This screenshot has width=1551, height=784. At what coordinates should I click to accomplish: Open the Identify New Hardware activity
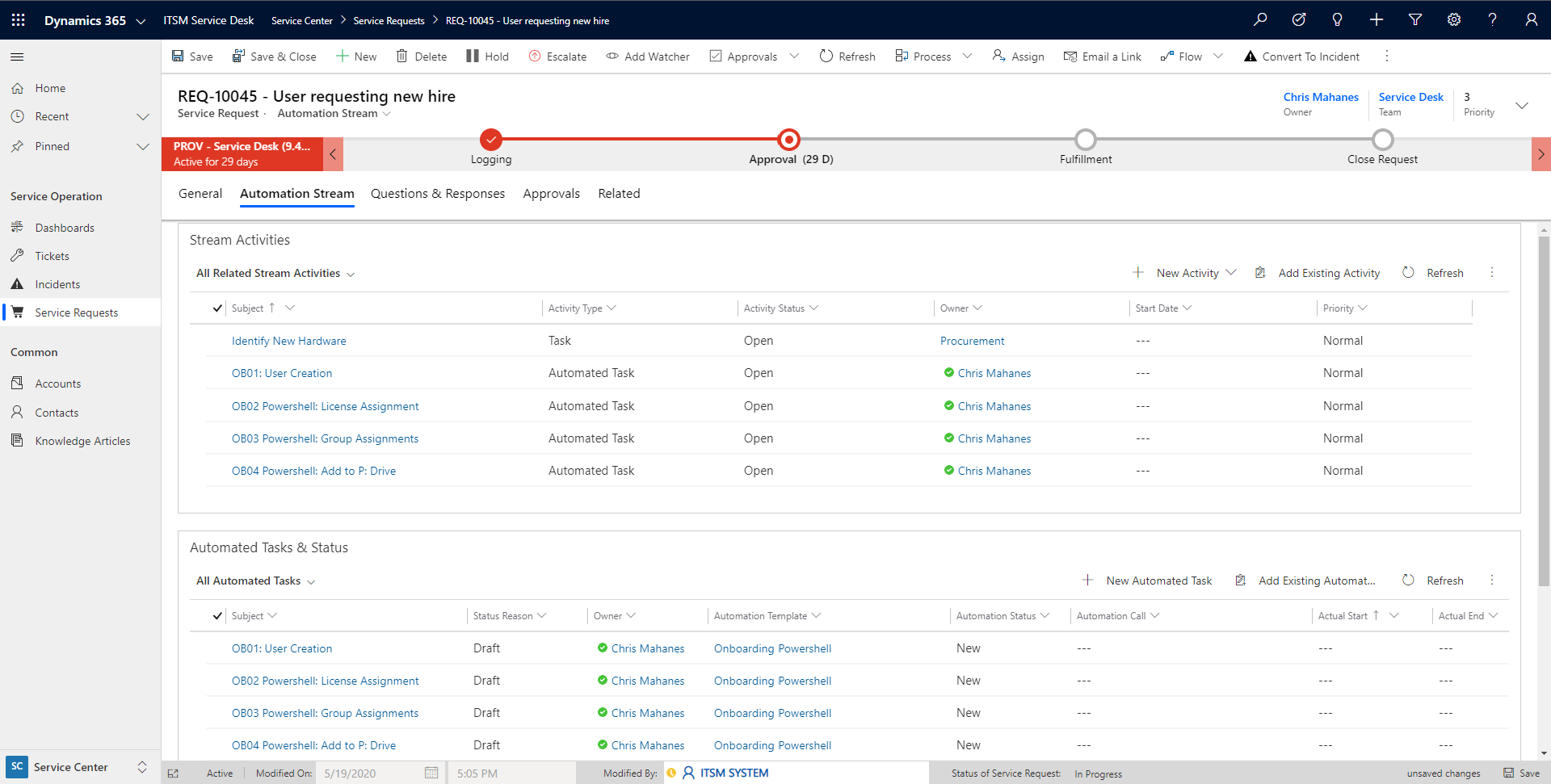[x=289, y=341]
